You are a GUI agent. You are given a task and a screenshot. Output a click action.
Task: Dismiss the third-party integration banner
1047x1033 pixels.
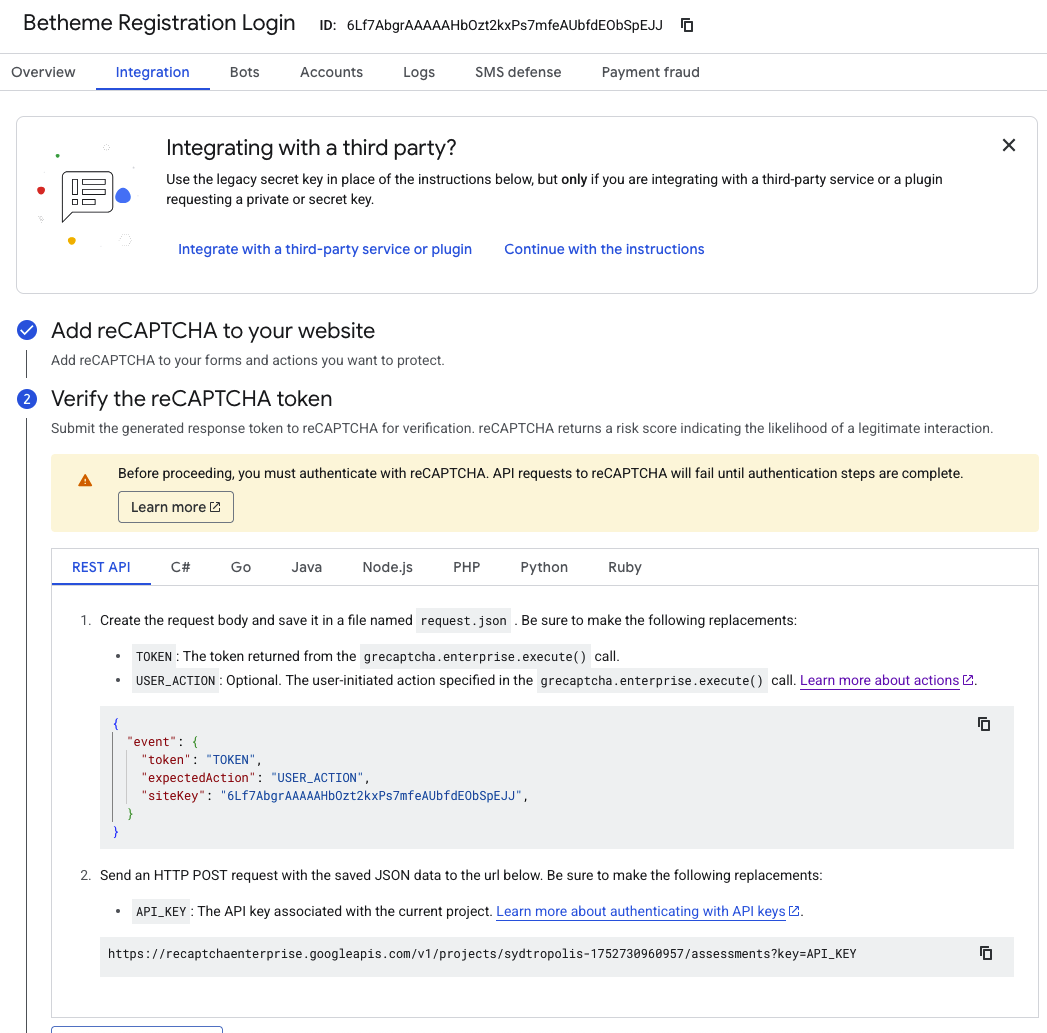click(1008, 145)
